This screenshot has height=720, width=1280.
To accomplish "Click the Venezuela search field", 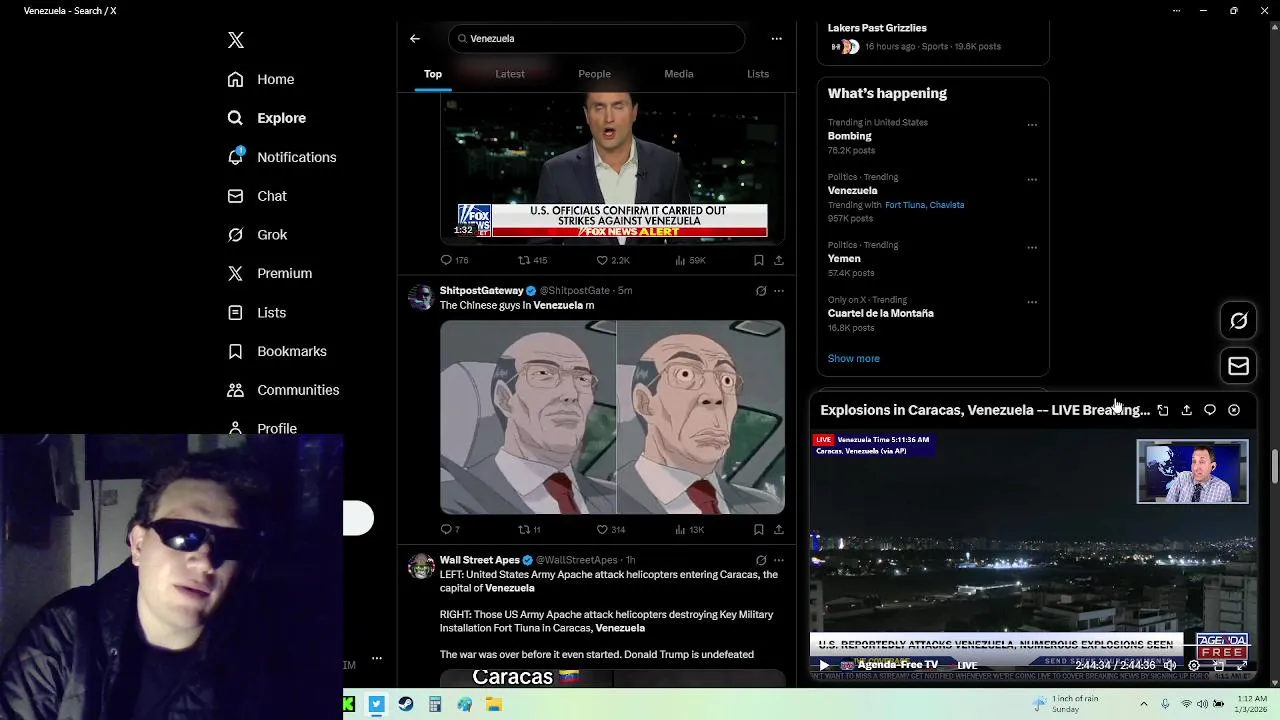I will [x=597, y=38].
